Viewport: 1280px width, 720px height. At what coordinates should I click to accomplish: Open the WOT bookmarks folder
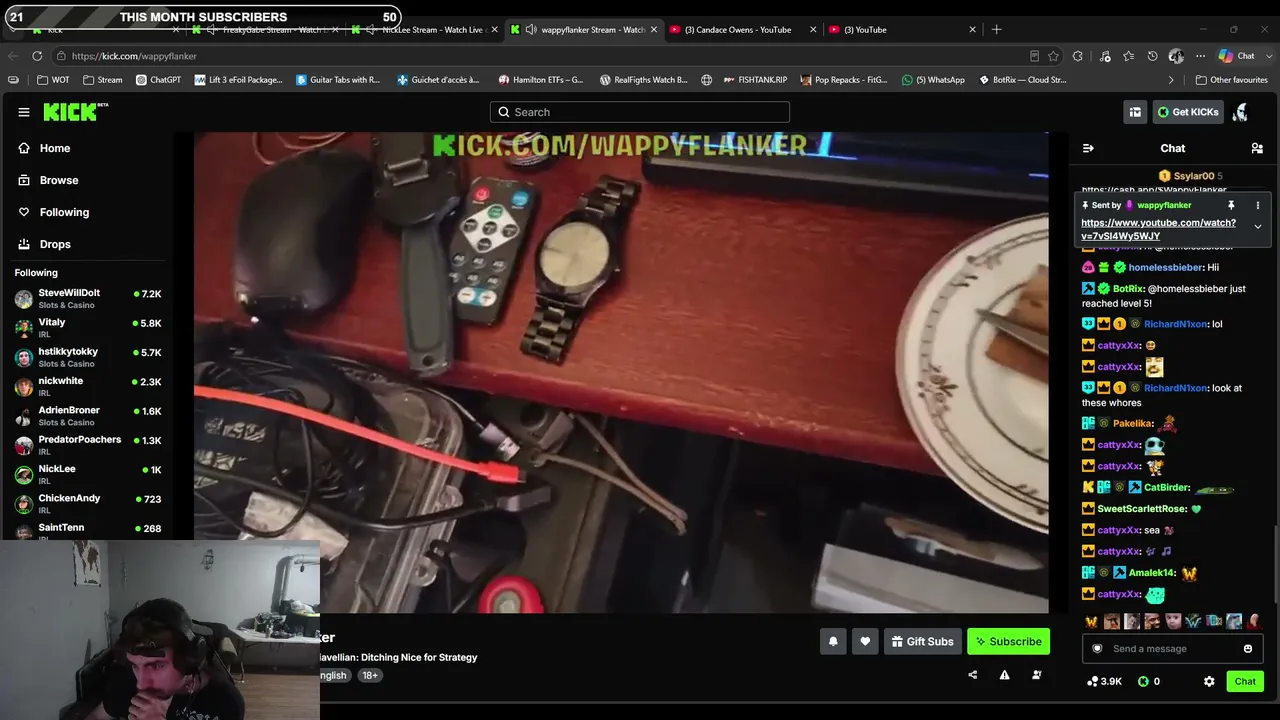53,80
